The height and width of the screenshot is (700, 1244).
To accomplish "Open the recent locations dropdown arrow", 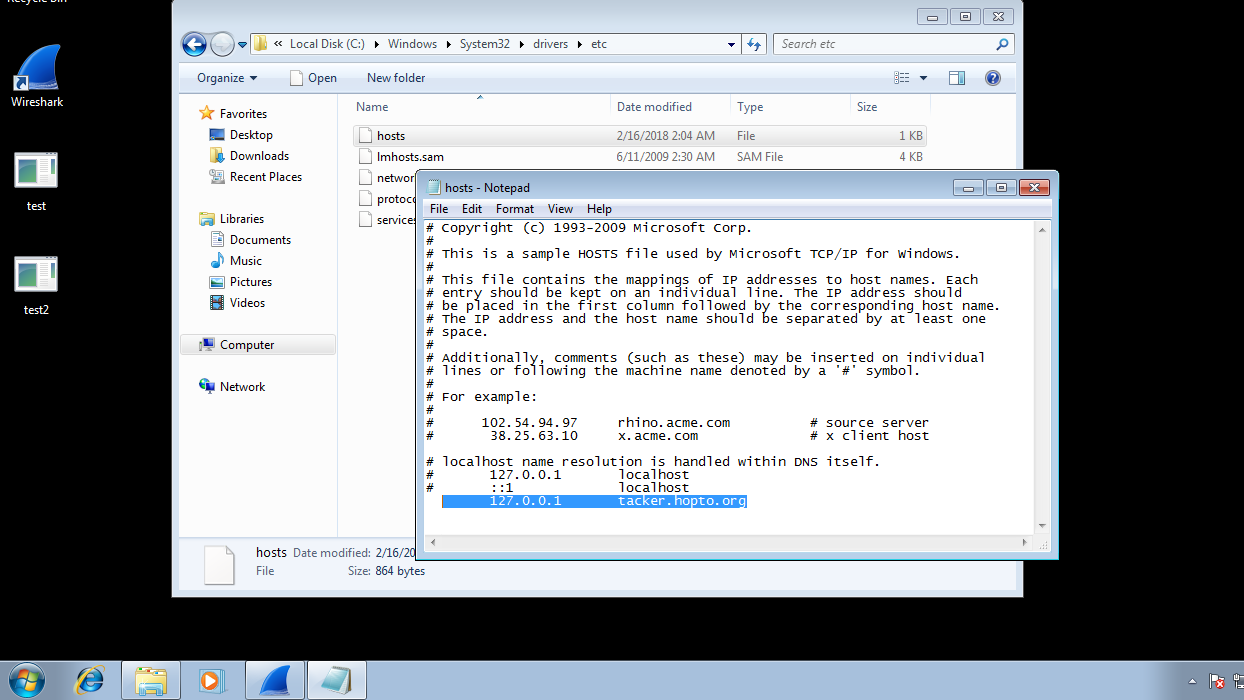I will [242, 45].
